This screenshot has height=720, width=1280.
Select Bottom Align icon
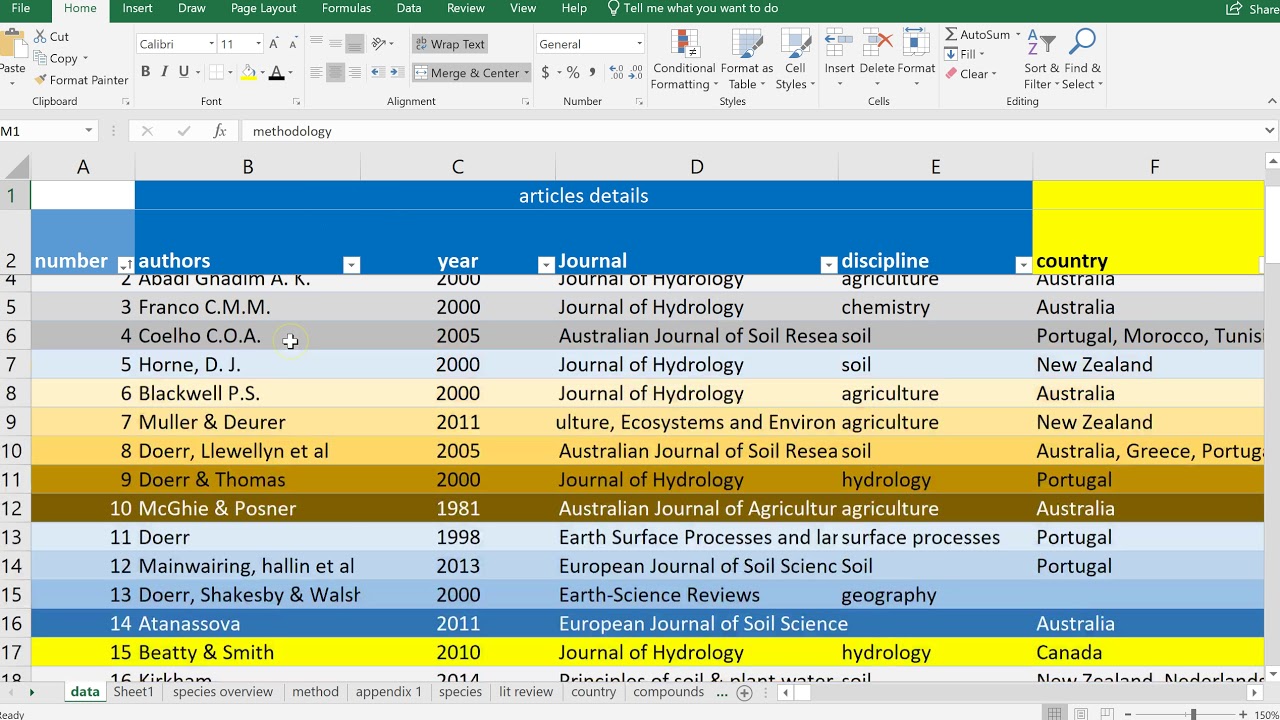pos(354,44)
